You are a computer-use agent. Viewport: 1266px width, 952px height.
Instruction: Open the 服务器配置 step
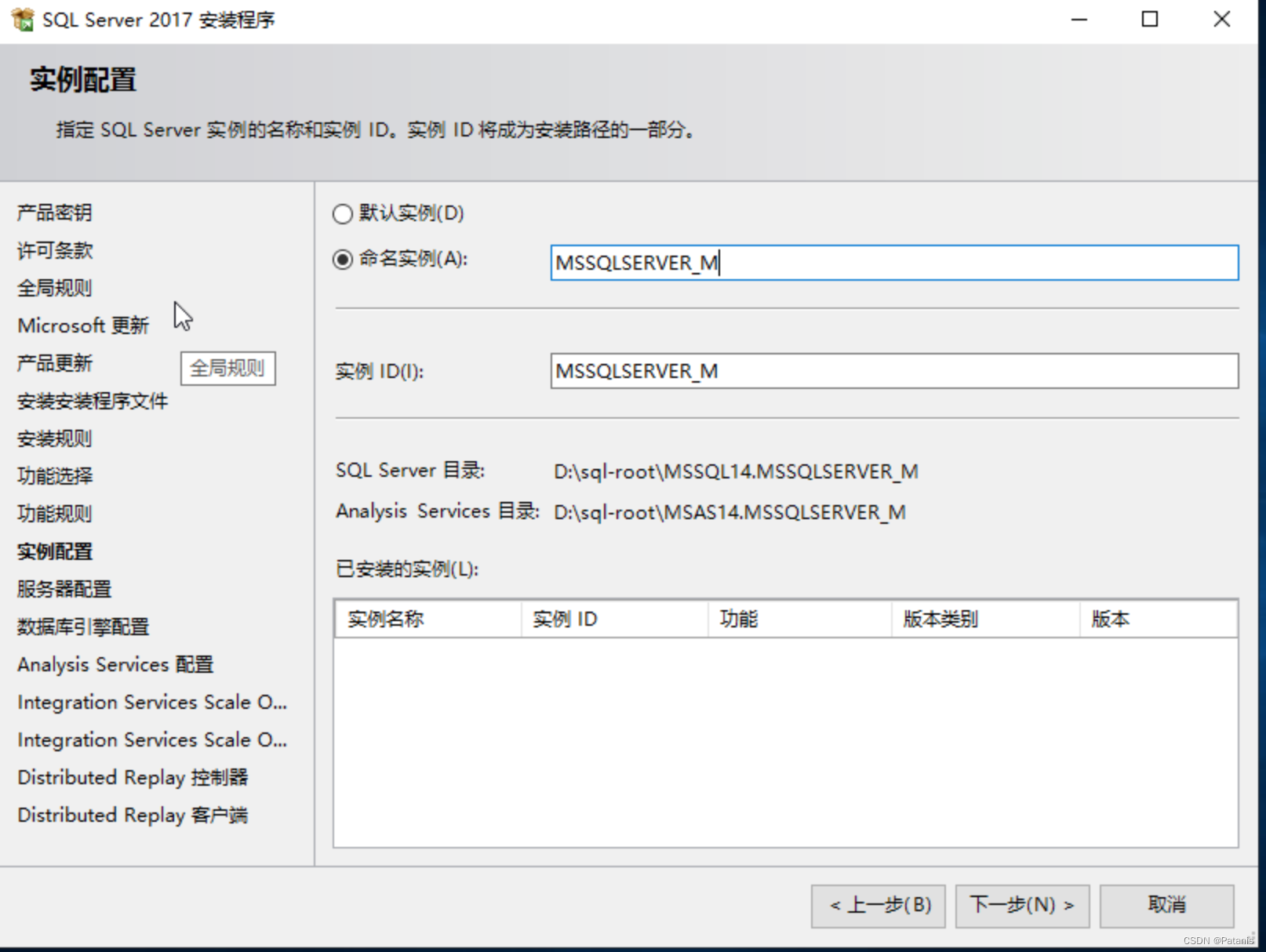coord(64,589)
